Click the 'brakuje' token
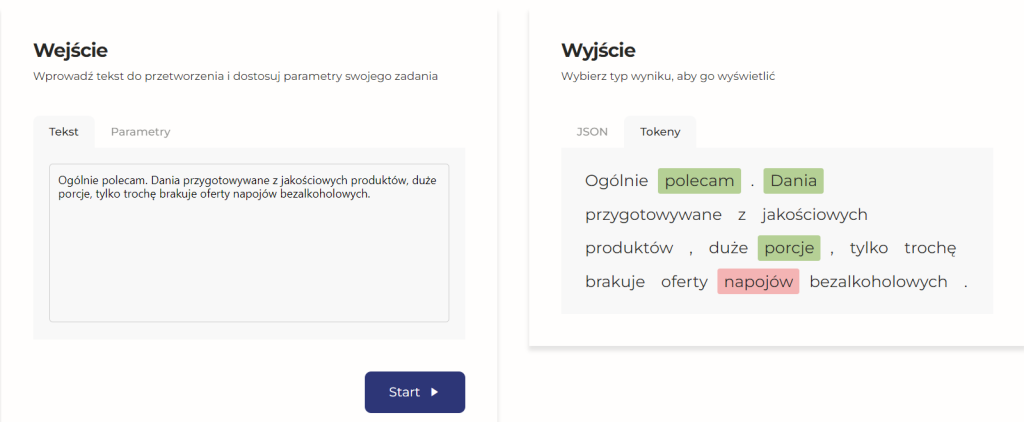This screenshot has height=422, width=1024. pos(615,282)
